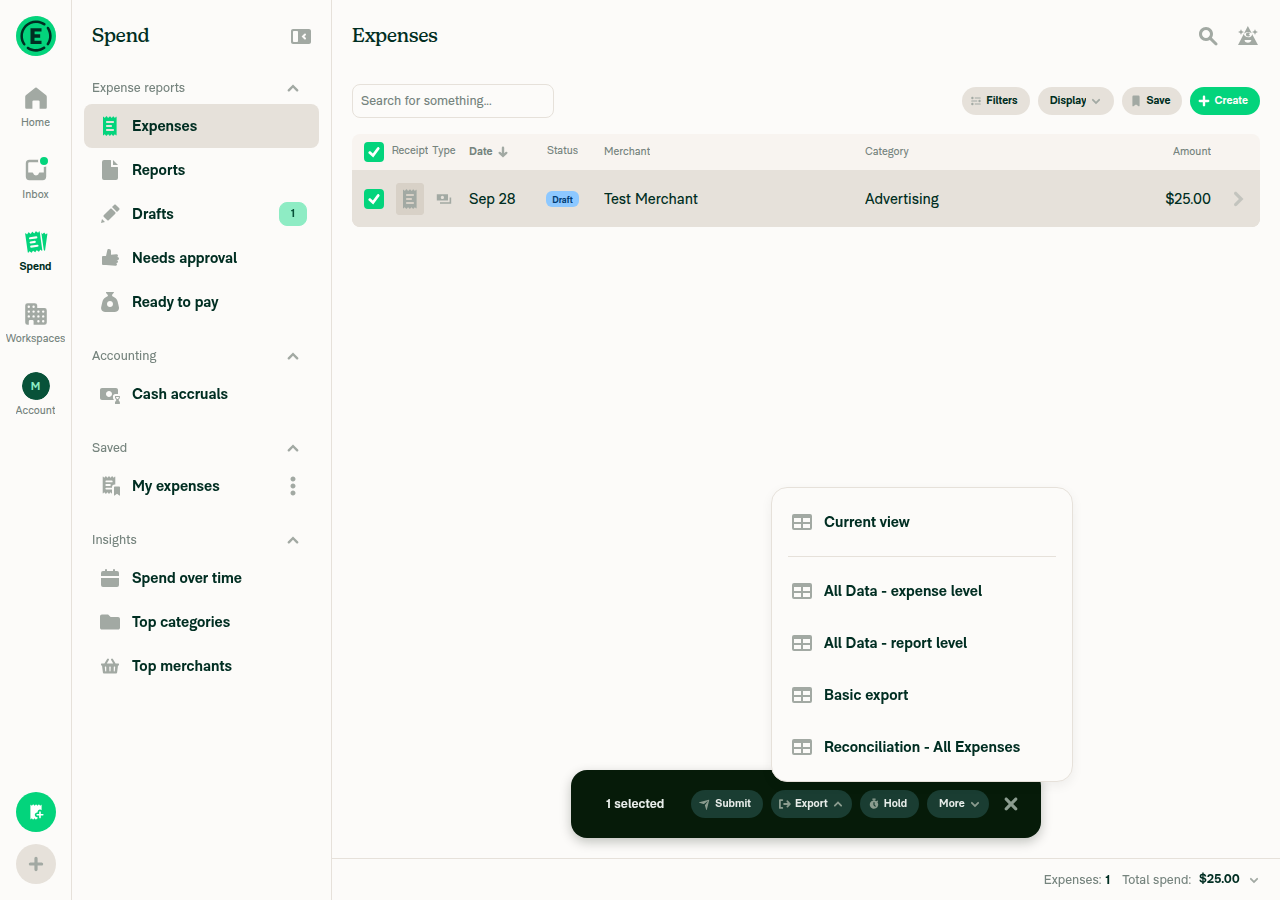1280x900 pixels.
Task: Choose Current view export option
Action: pyautogui.click(x=922, y=522)
